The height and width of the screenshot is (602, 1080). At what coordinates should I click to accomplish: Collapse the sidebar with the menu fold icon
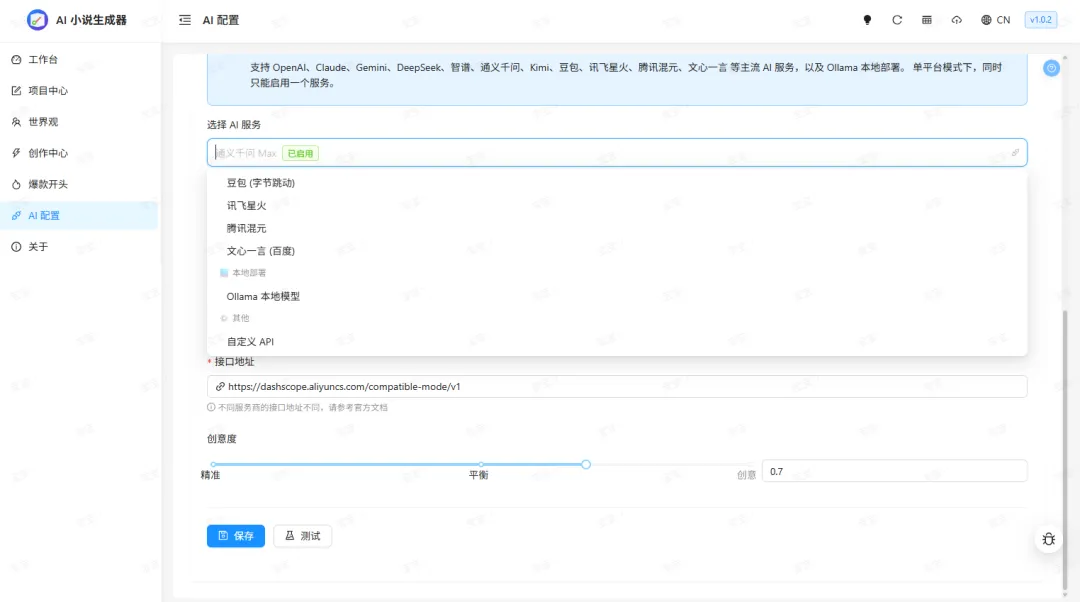click(185, 20)
